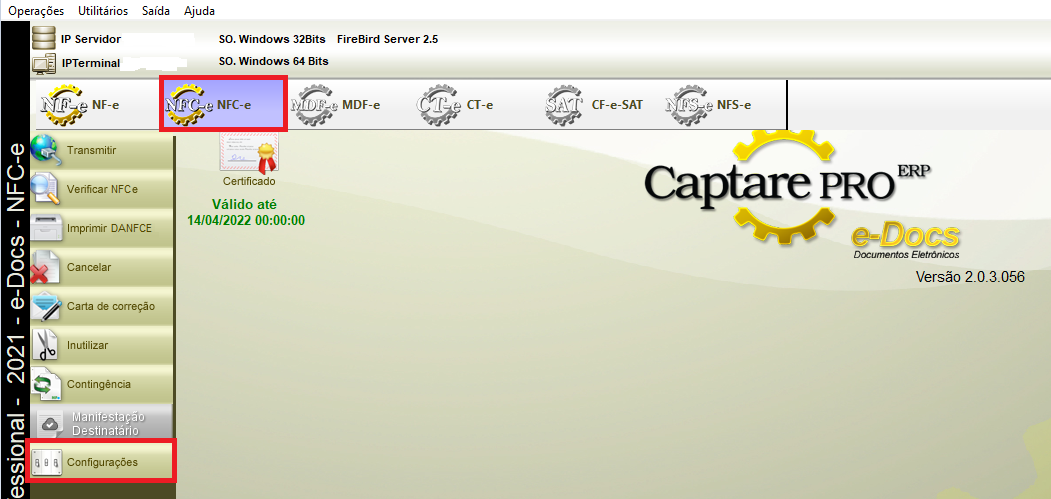Open the Ajuda menu
The image size is (1051, 499).
point(200,11)
